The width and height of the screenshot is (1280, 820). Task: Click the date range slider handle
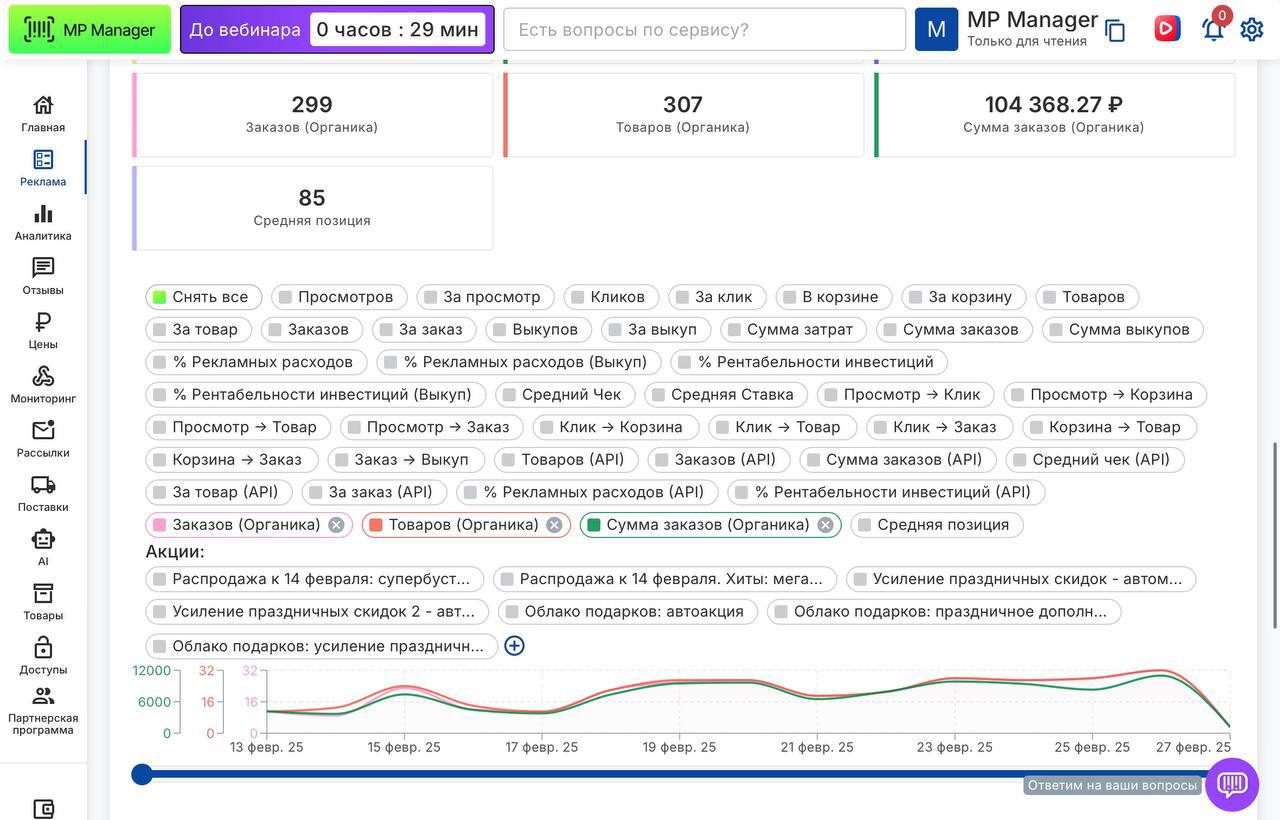tap(142, 774)
